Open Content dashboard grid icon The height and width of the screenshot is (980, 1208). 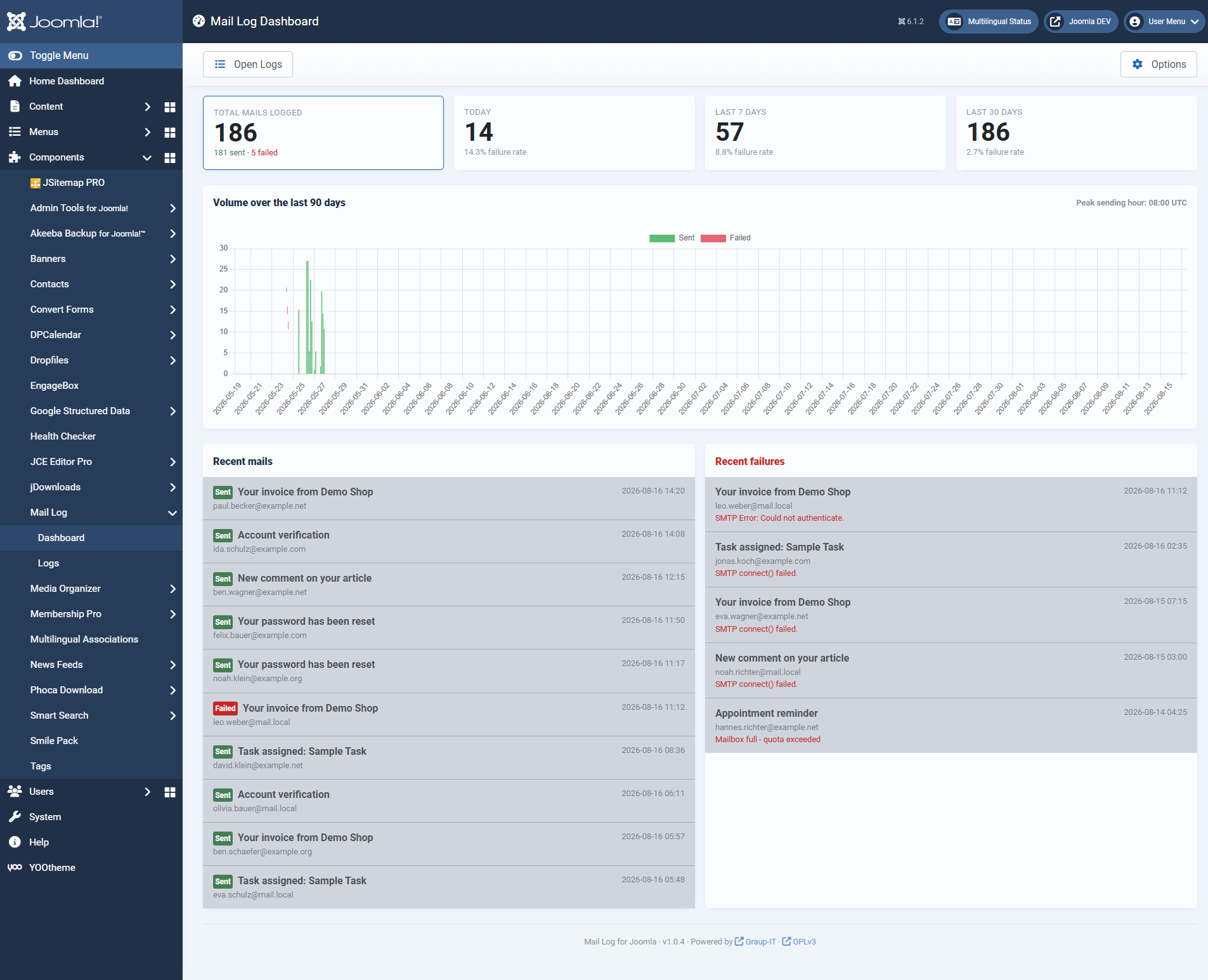coord(170,107)
